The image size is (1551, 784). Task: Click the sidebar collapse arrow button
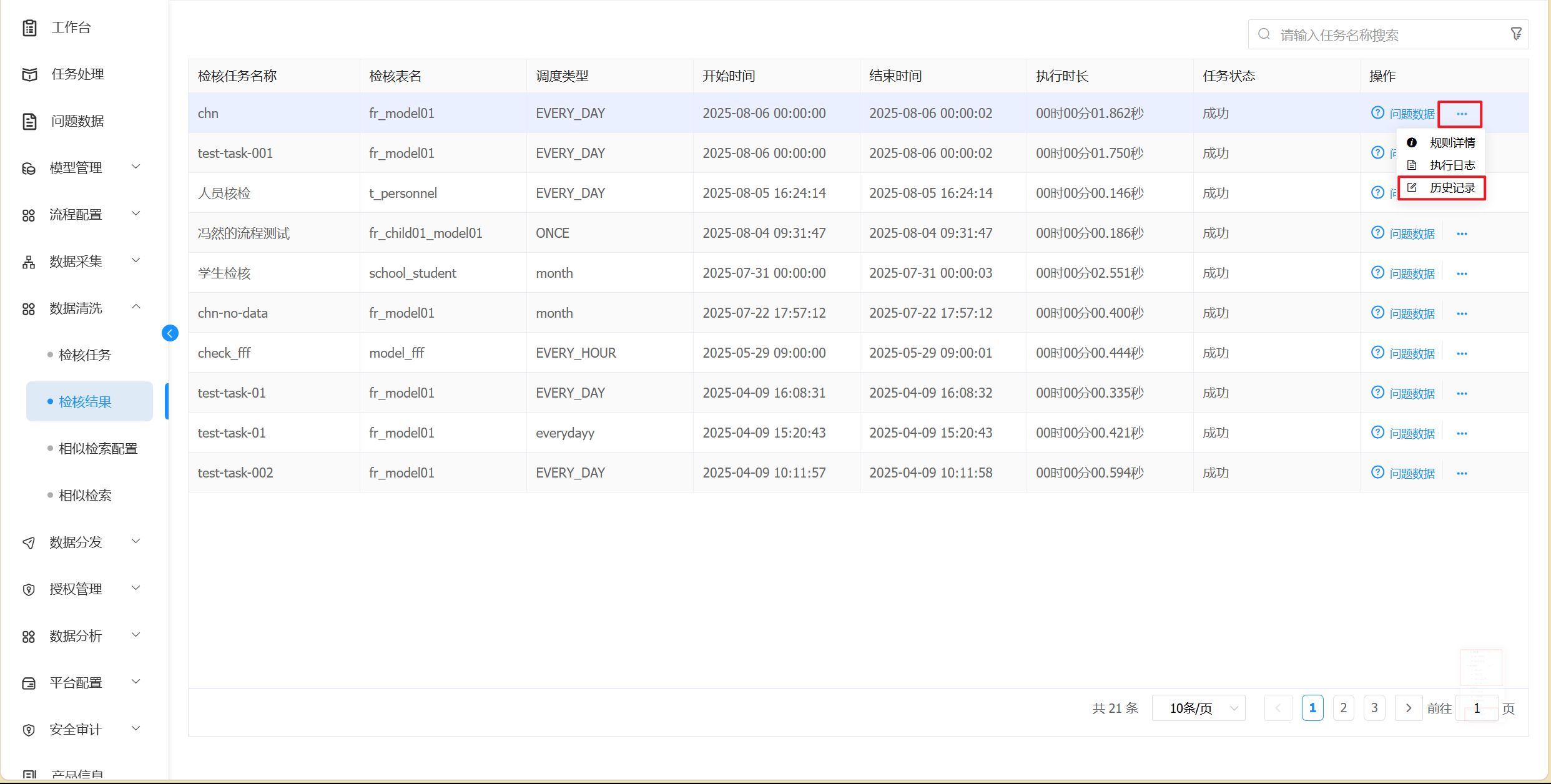click(170, 333)
